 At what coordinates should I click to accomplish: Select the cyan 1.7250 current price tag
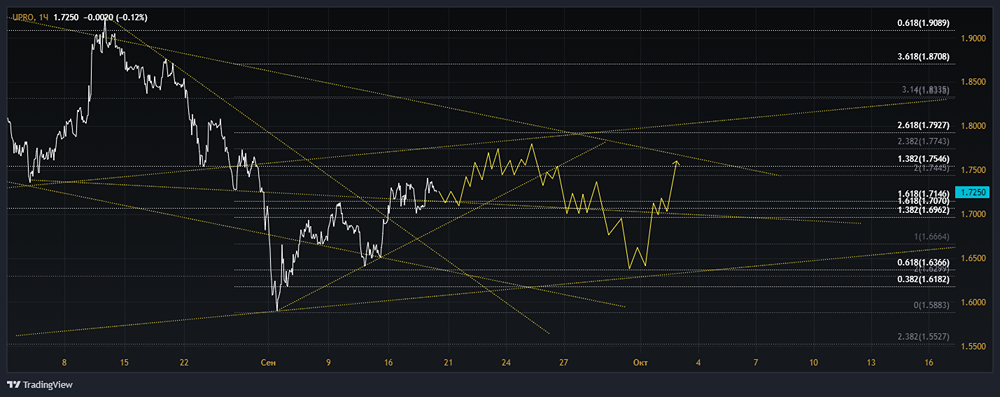tap(974, 191)
